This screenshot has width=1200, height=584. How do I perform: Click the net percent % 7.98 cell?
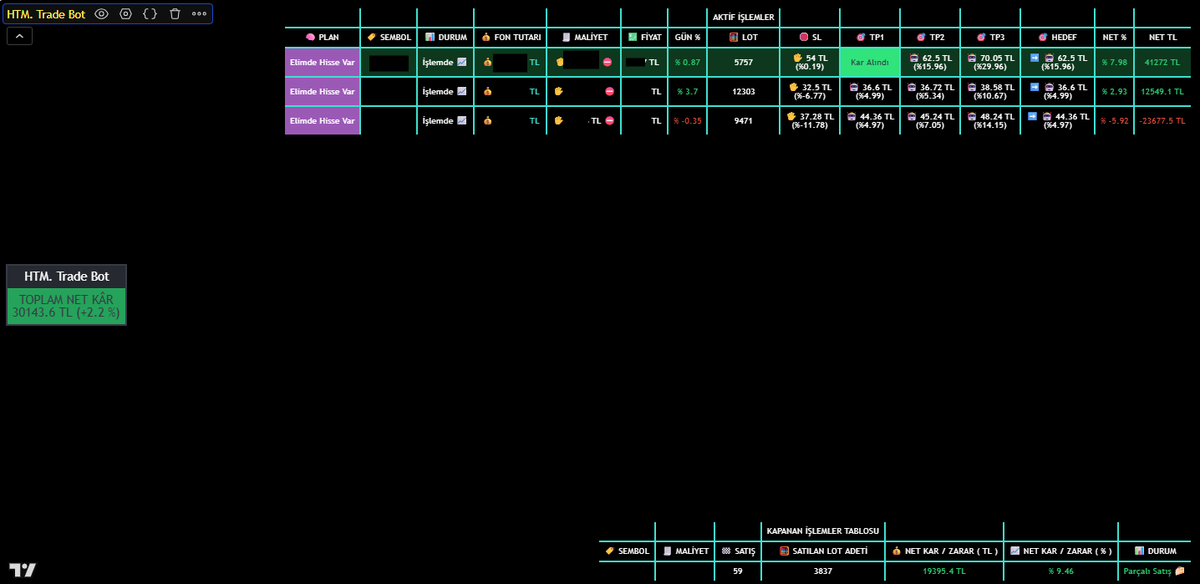point(1114,62)
